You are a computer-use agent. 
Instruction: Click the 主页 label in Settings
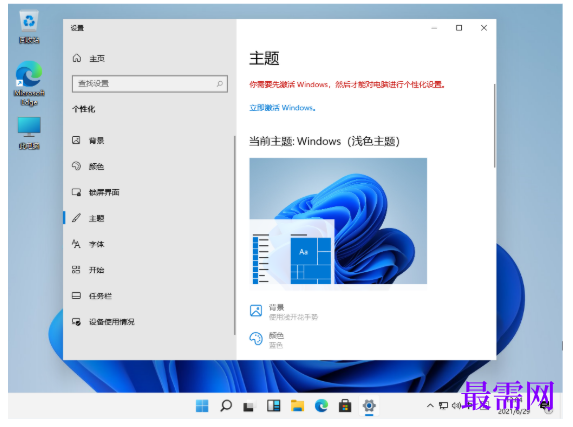pyautogui.click(x=97, y=58)
